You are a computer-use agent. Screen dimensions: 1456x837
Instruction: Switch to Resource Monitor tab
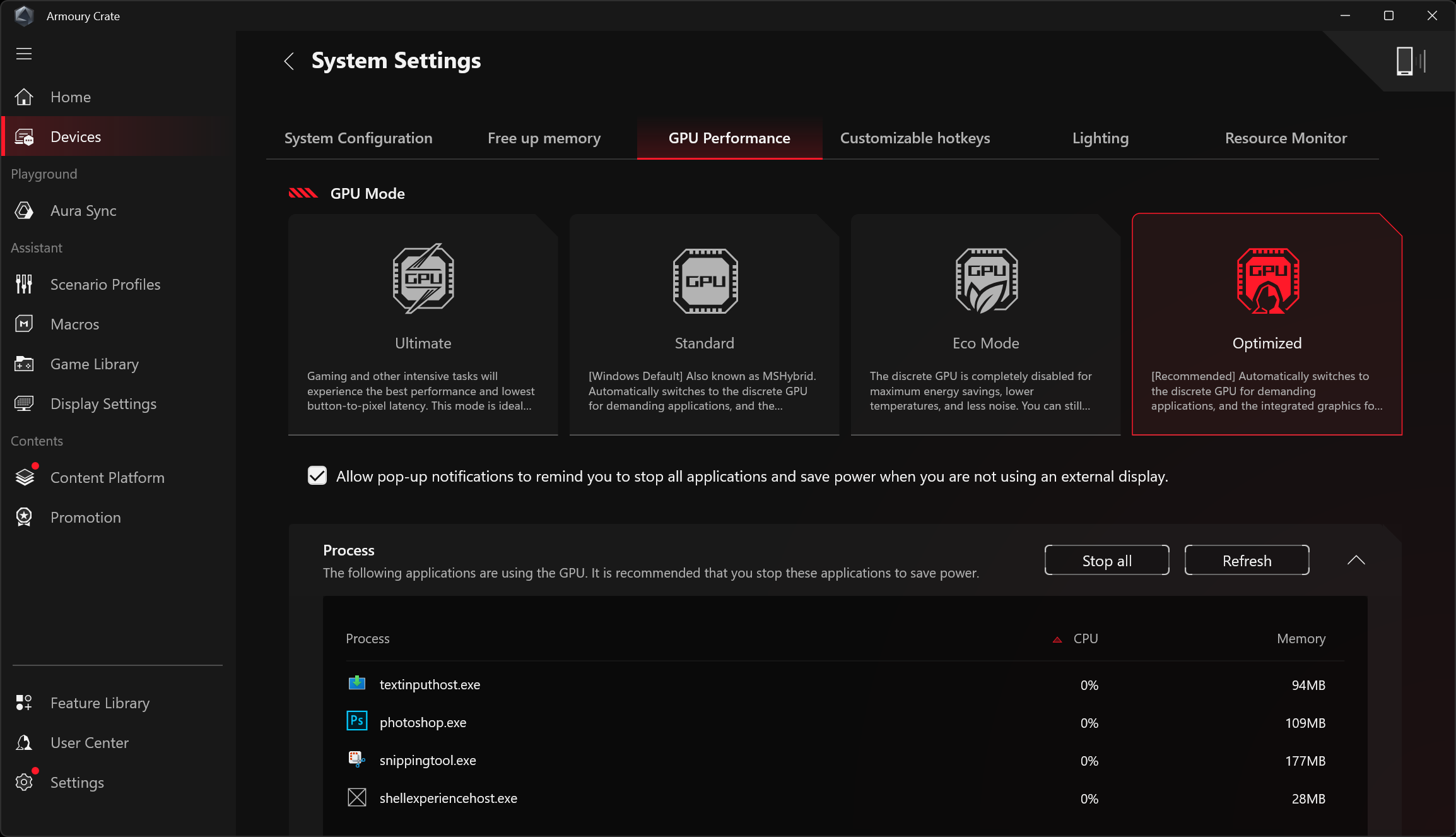tap(1286, 138)
